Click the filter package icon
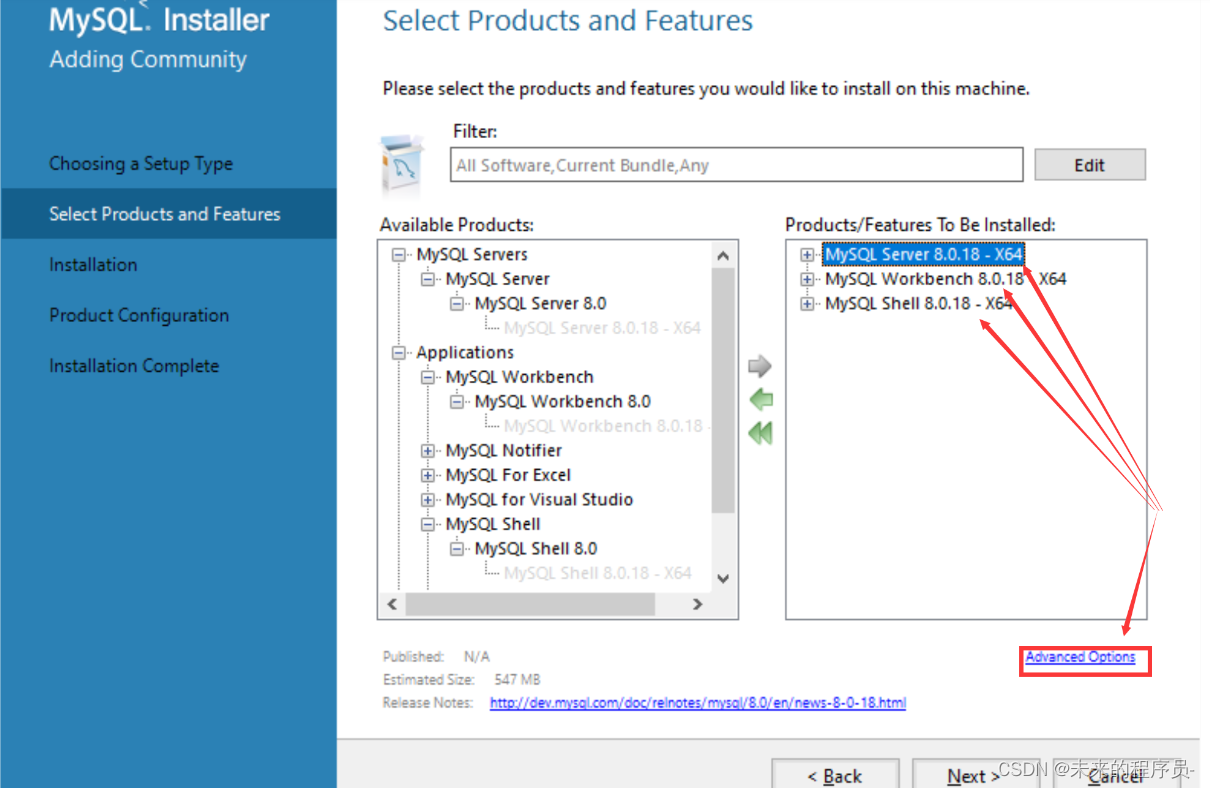Image resolution: width=1210 pixels, height=788 pixels. coord(404,164)
